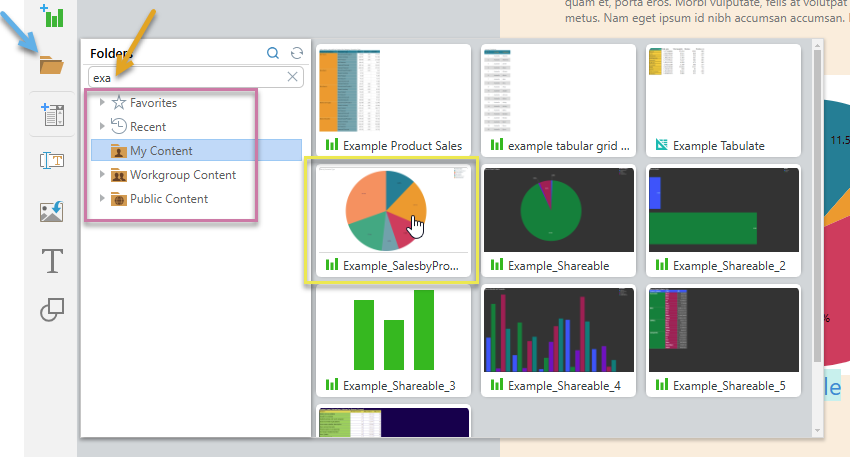Expand the Workgroup Content node

(102, 175)
